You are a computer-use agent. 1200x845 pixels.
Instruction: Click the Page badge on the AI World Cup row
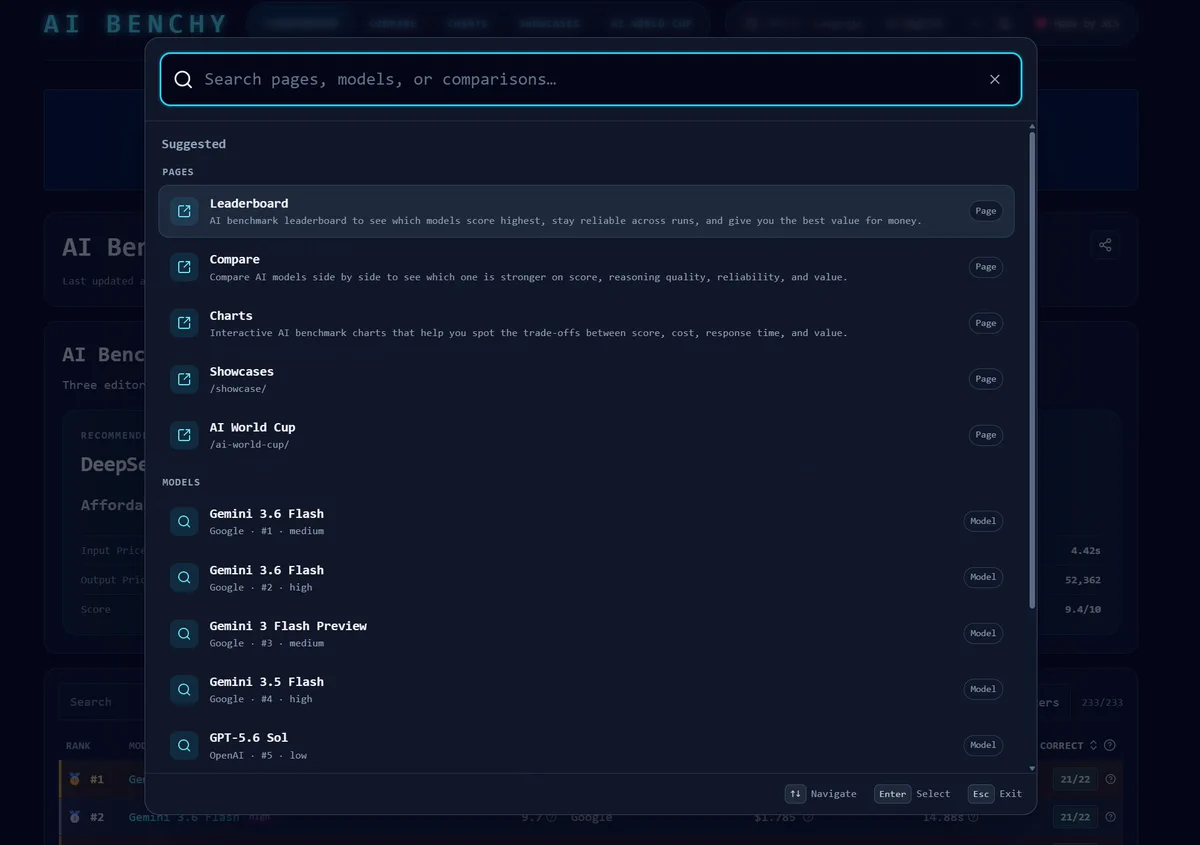pyautogui.click(x=986, y=435)
